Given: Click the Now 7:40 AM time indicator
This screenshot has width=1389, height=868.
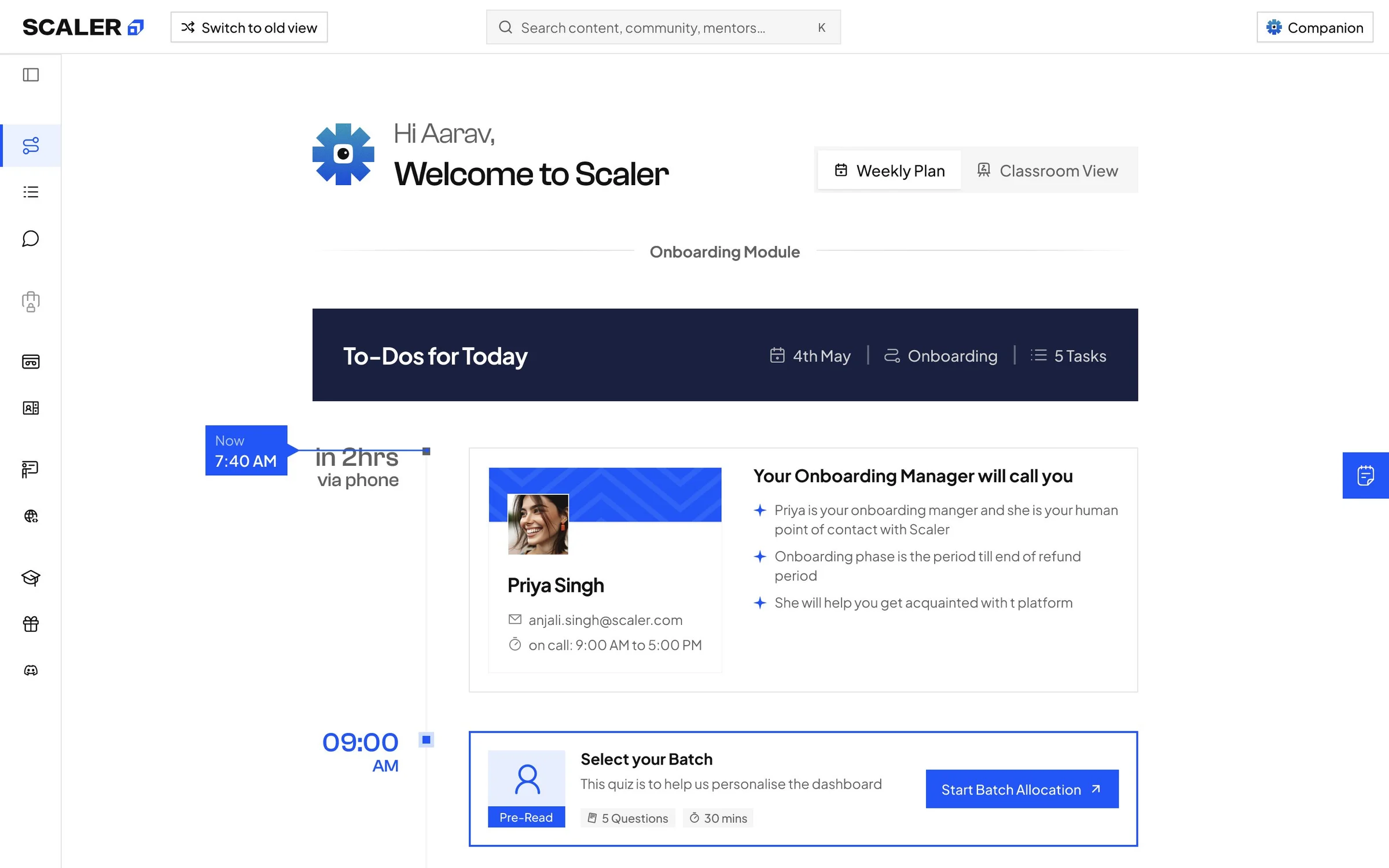Looking at the screenshot, I should 246,450.
